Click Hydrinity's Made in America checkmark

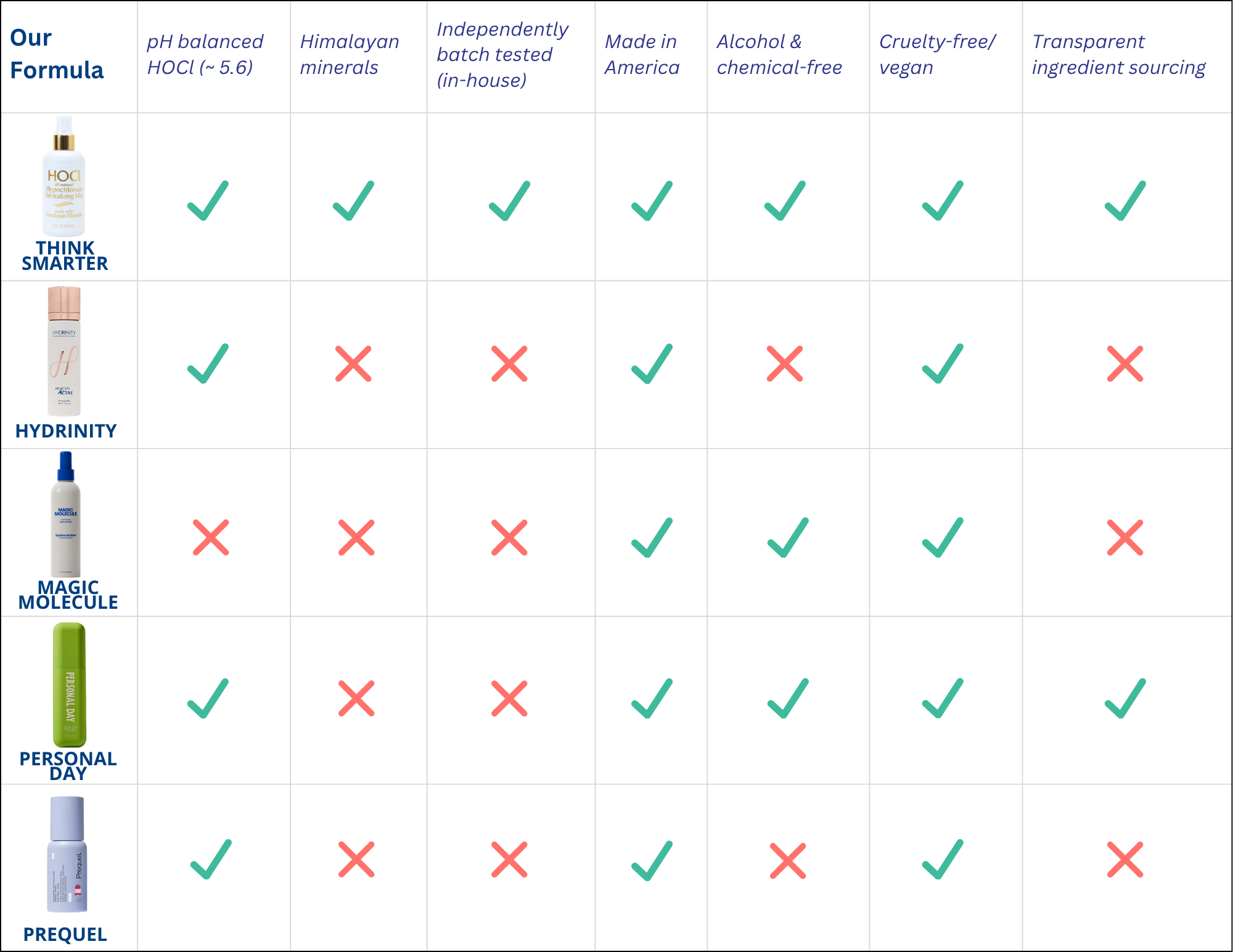[x=652, y=364]
